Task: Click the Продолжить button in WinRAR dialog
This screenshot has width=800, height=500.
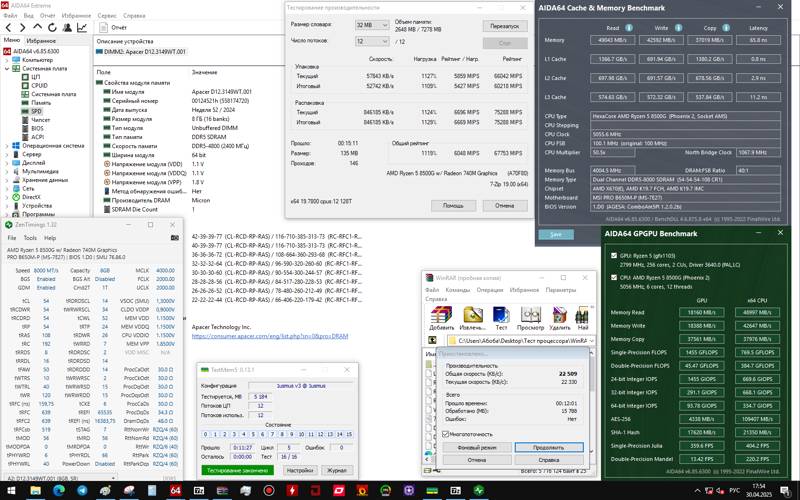Action: click(x=548, y=447)
